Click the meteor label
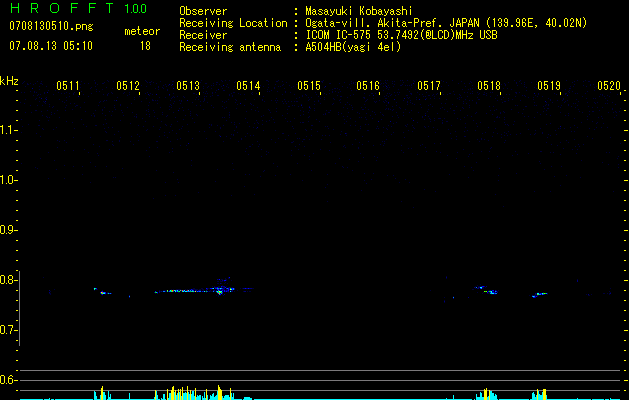This screenshot has height=400, width=629. click(x=142, y=31)
